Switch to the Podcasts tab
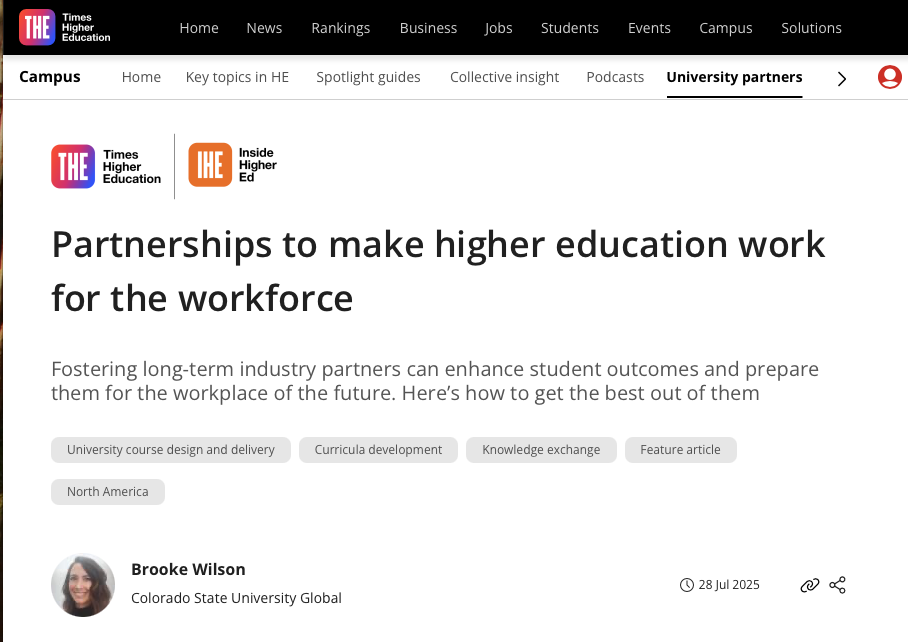 [x=615, y=77]
